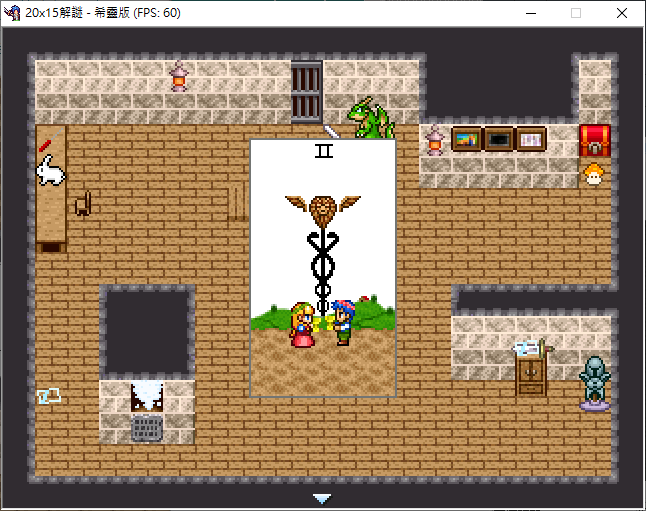The width and height of the screenshot is (646, 511).
Task: Click the gray knight statue
Action: pos(595,383)
